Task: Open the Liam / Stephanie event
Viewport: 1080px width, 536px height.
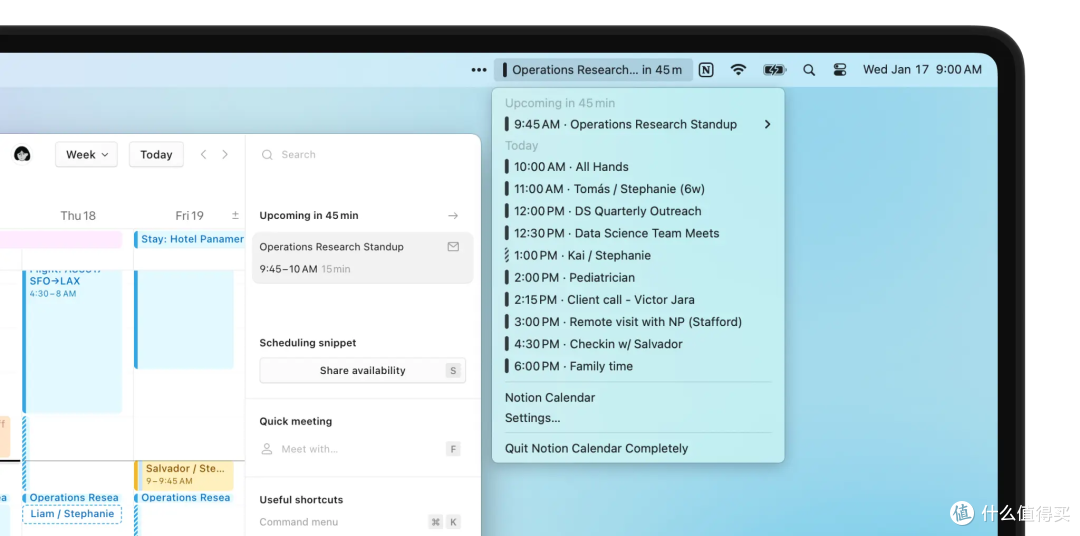Action: pyautogui.click(x=72, y=514)
